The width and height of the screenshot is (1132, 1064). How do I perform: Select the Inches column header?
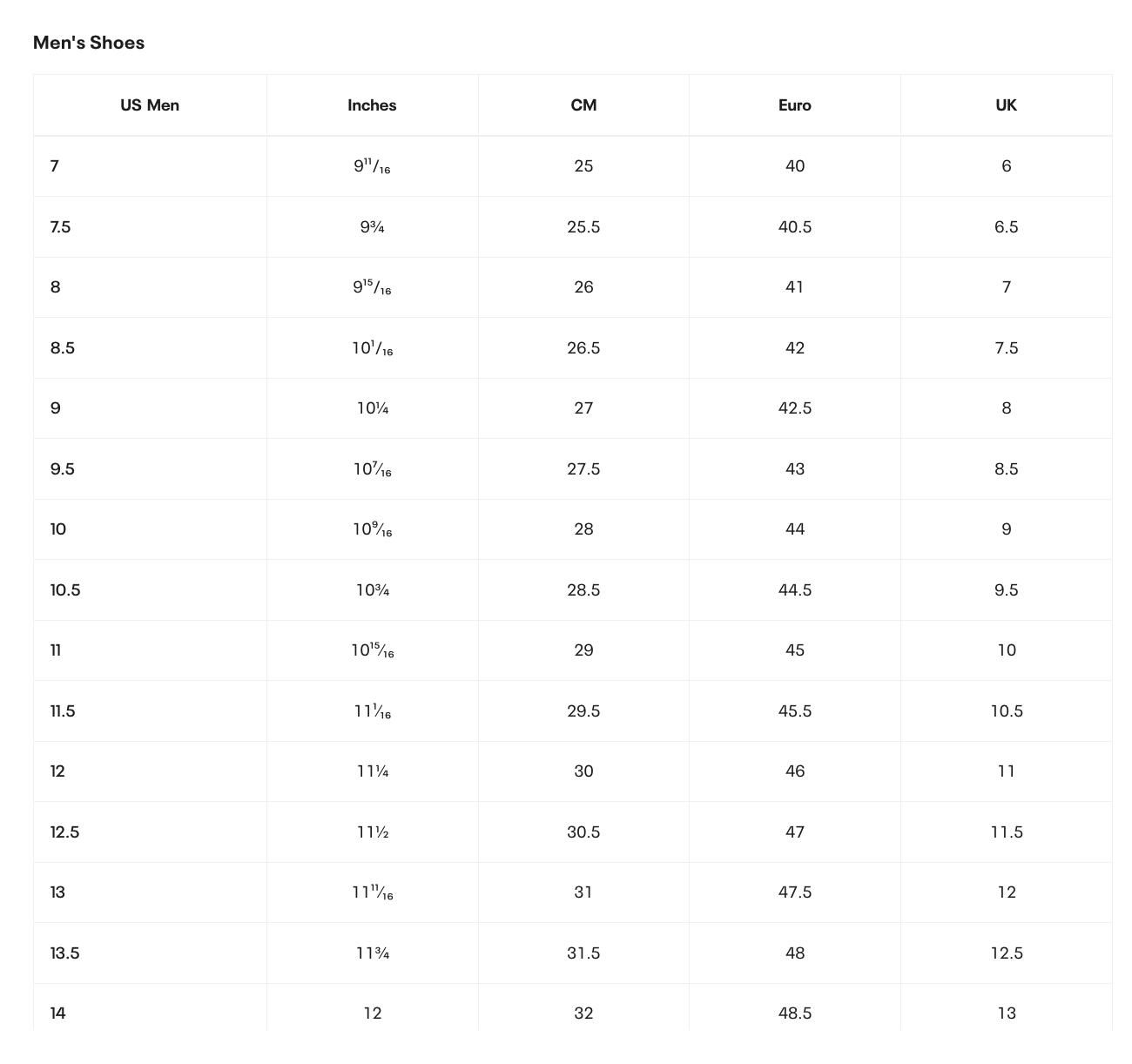pyautogui.click(x=372, y=105)
